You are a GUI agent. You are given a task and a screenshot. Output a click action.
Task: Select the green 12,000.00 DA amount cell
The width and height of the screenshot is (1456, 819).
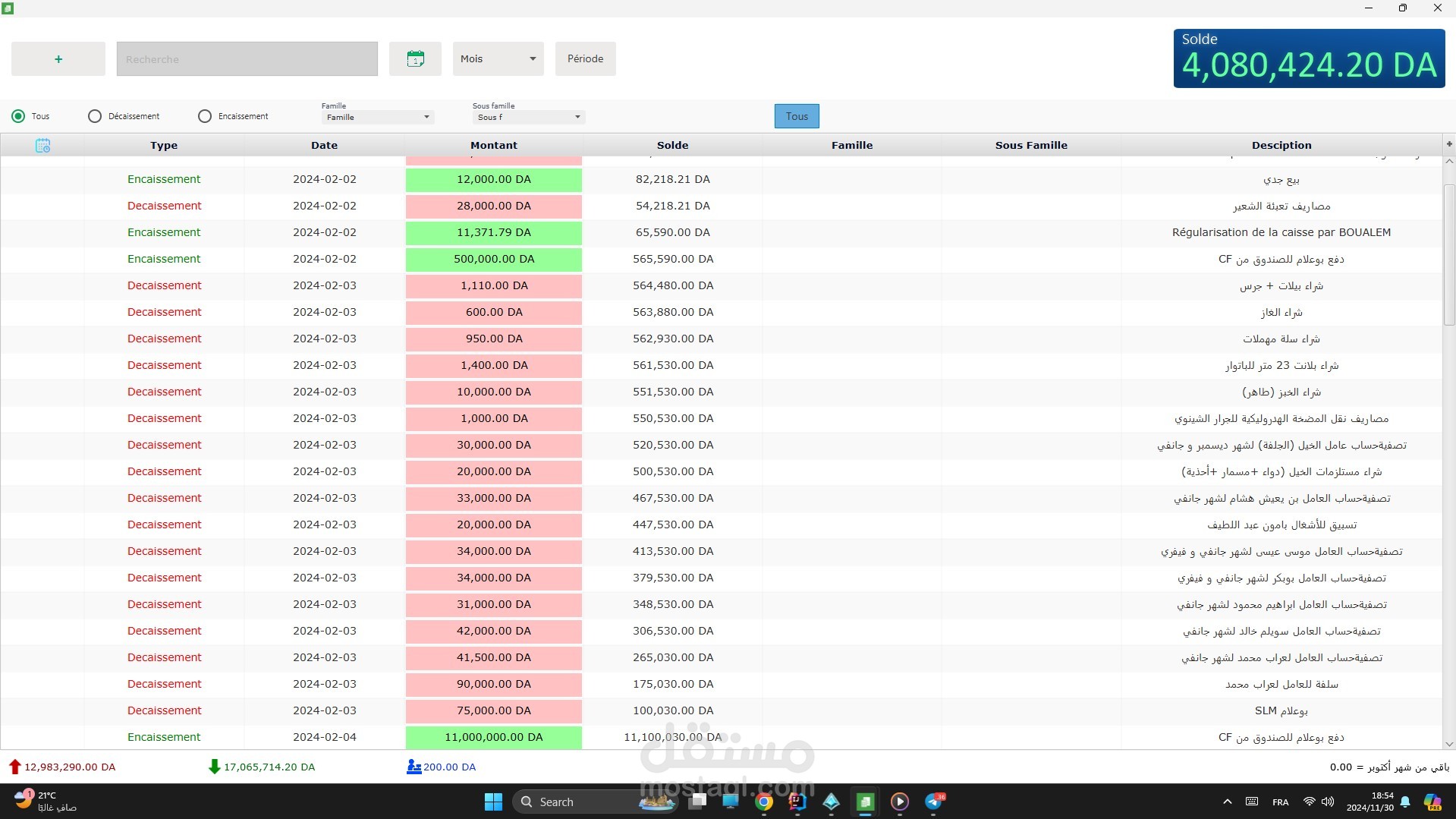pos(494,180)
